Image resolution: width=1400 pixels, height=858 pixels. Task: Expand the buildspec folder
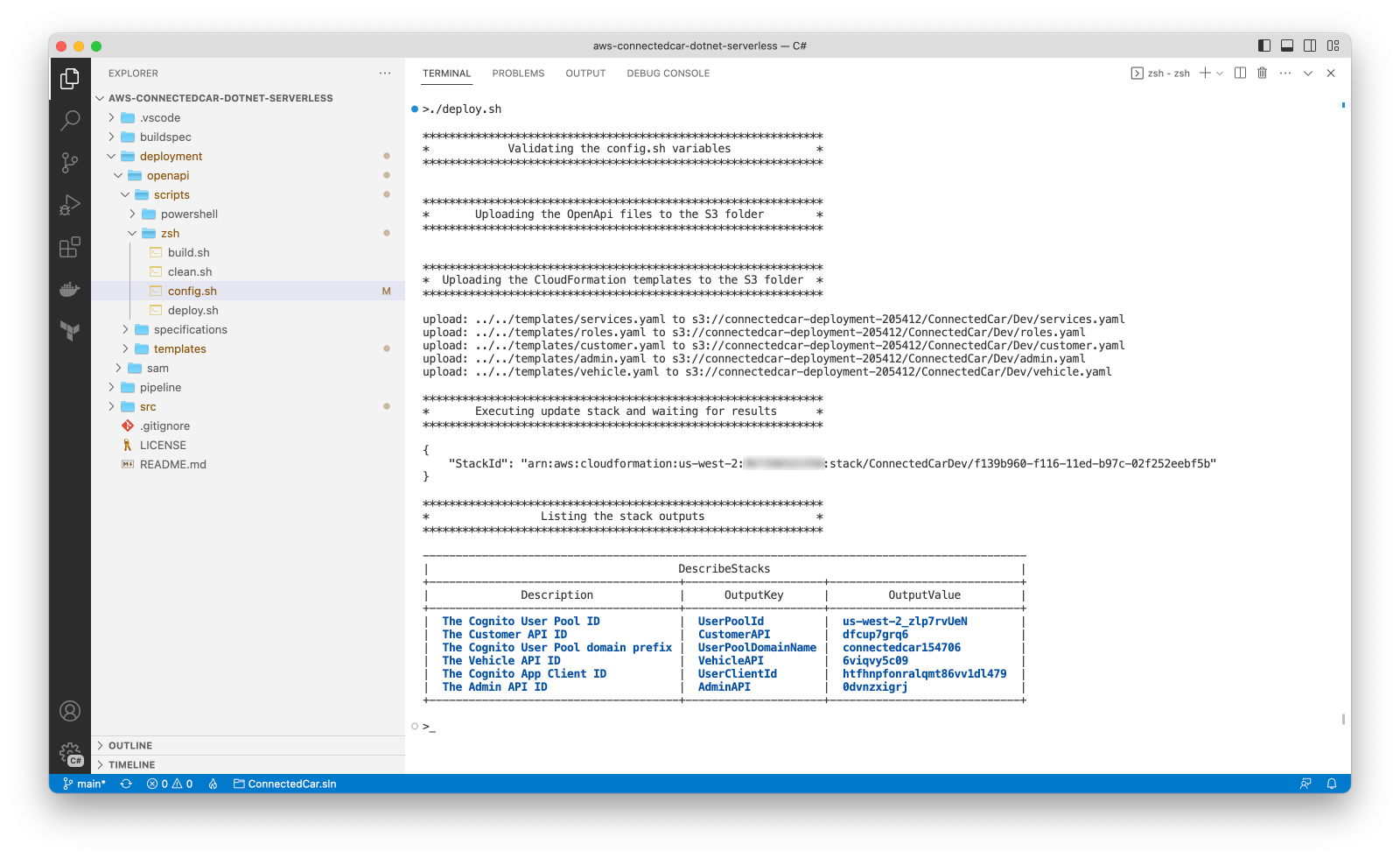coord(248,137)
